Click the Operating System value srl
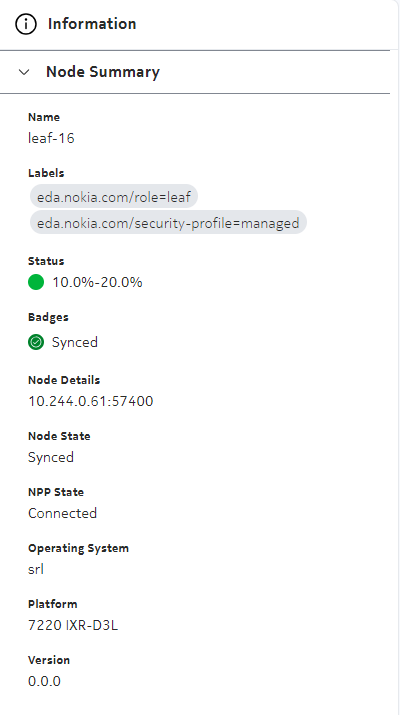 [36, 569]
